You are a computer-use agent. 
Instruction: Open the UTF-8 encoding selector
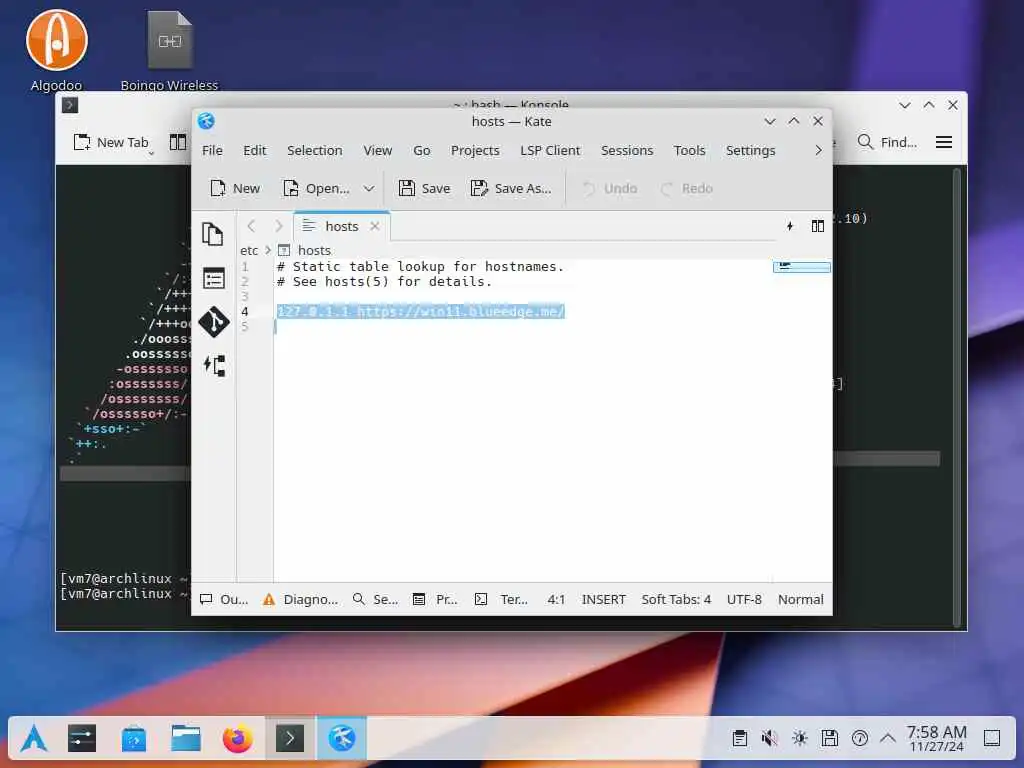click(x=744, y=600)
